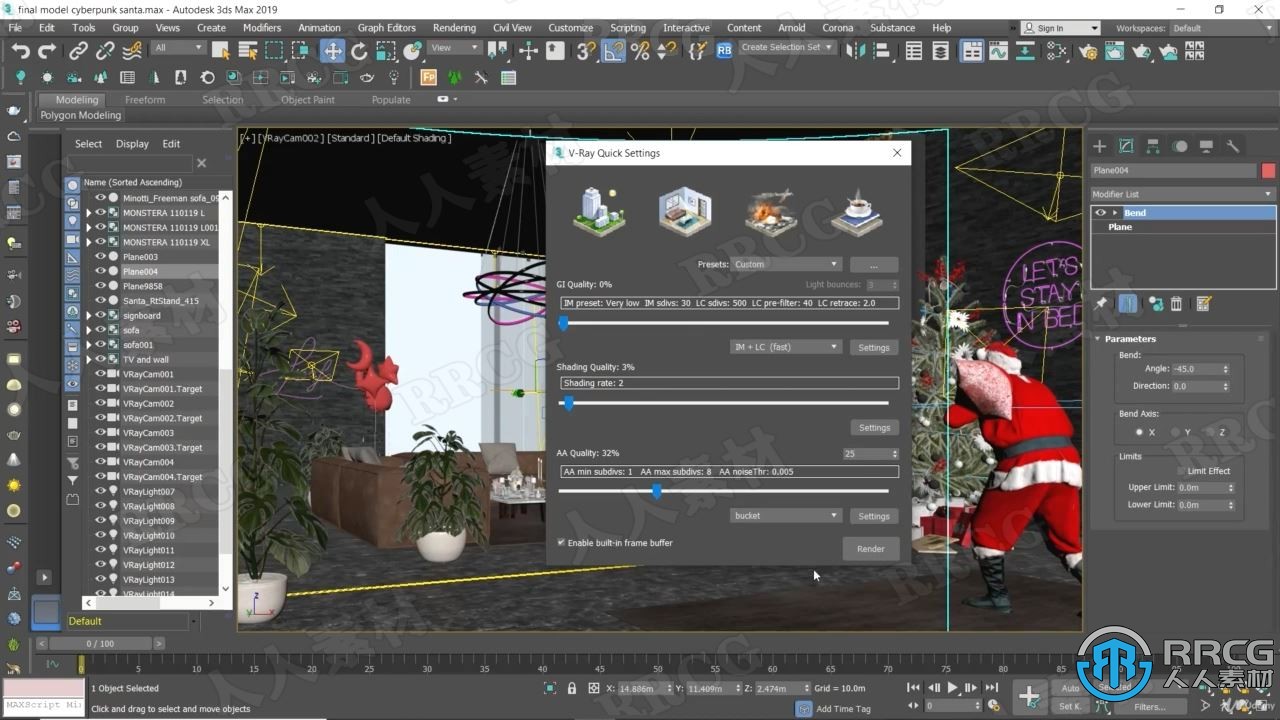Switch to the Freeform ribbon tab
This screenshot has height=720, width=1280.
pyautogui.click(x=145, y=100)
